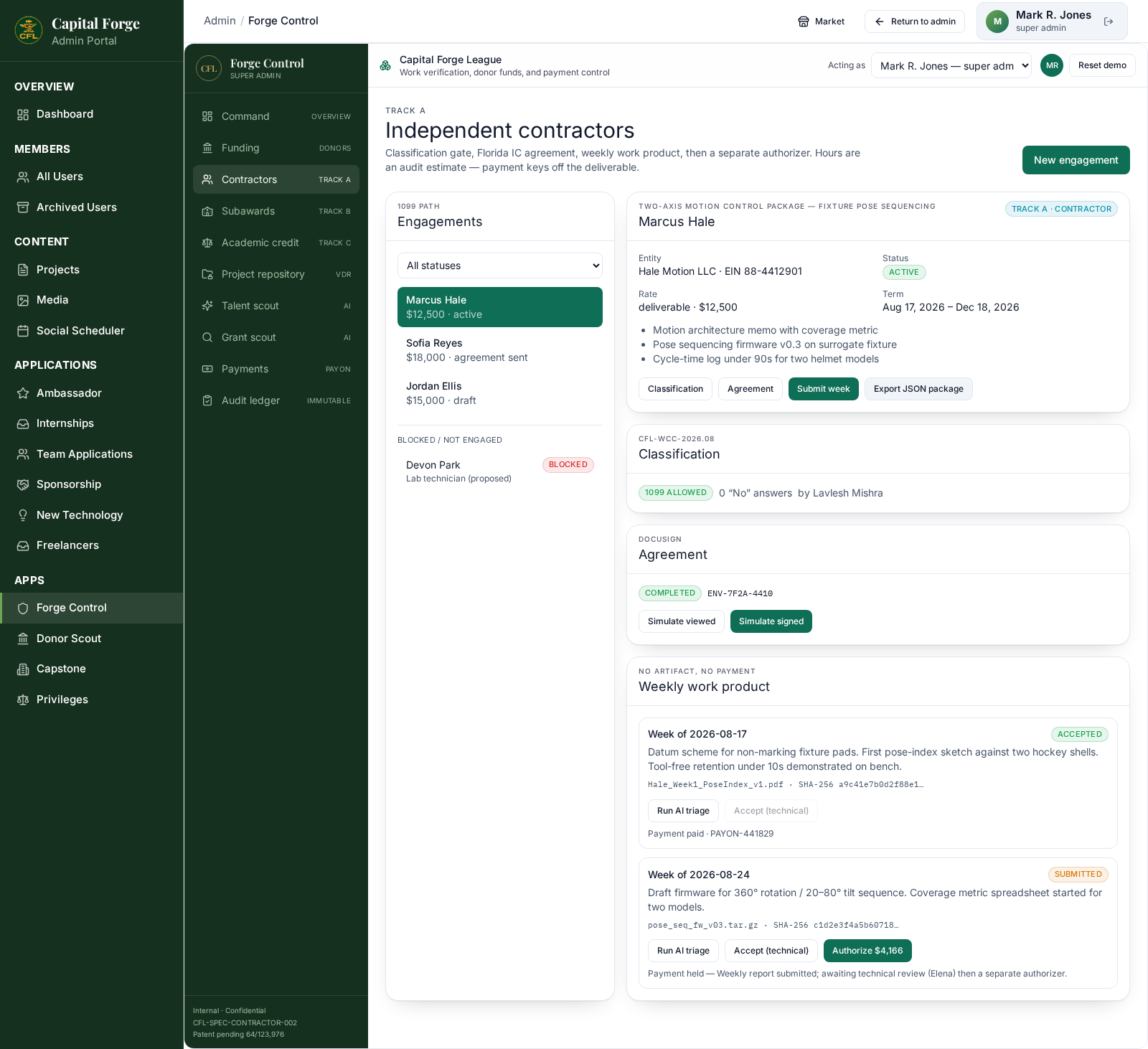
Task: Click the Talent scout sparkle icon
Action: click(x=207, y=306)
